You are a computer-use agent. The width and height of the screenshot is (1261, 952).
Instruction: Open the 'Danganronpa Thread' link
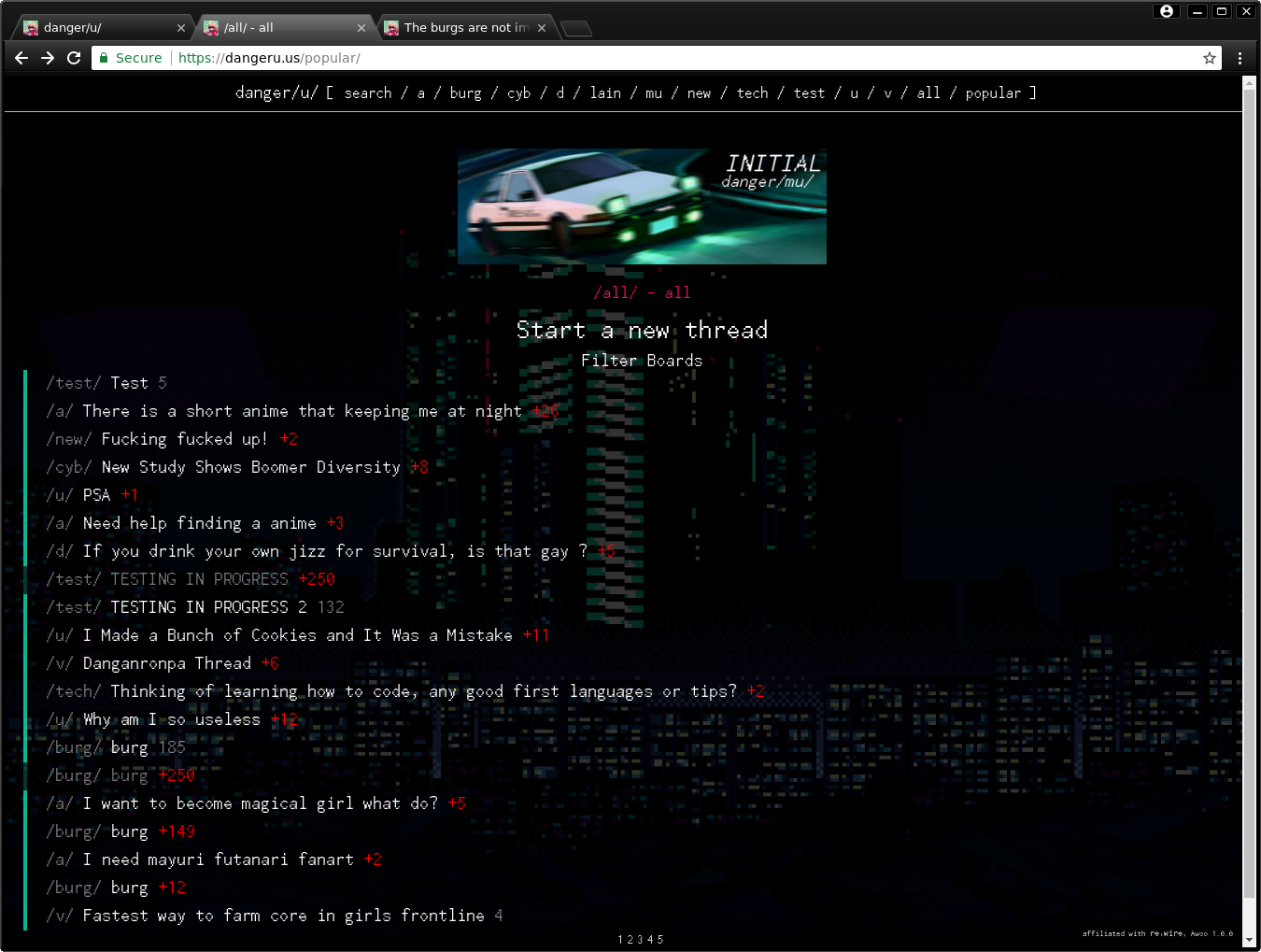tap(166, 663)
